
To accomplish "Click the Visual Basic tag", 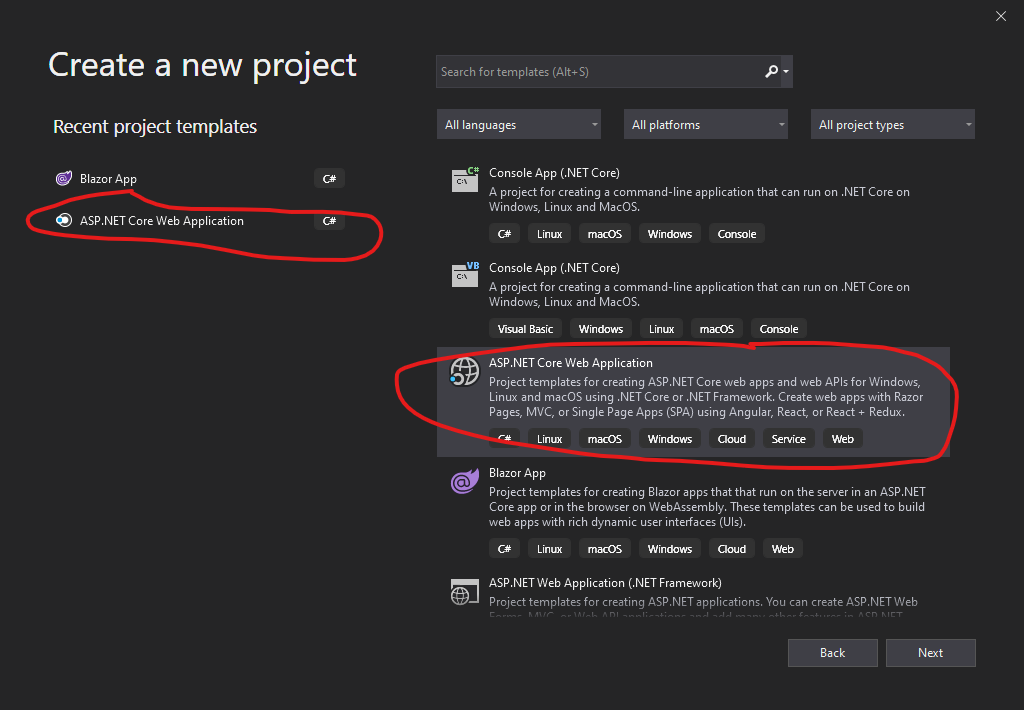I will click(525, 329).
